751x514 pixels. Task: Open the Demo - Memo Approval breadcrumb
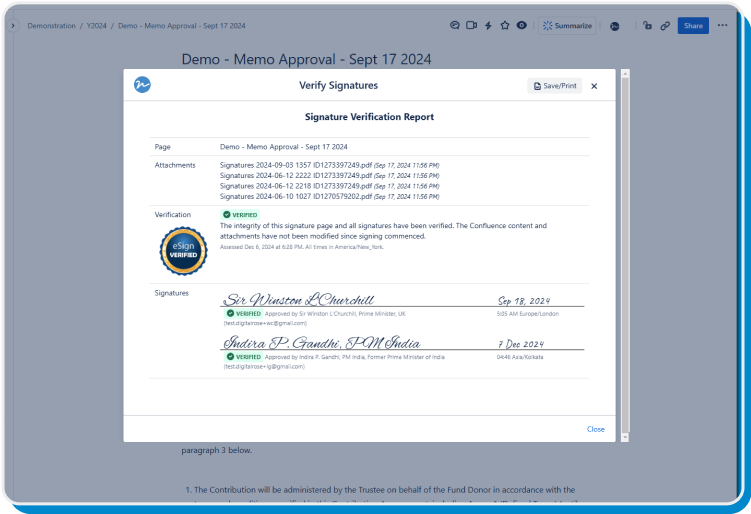pos(182,26)
